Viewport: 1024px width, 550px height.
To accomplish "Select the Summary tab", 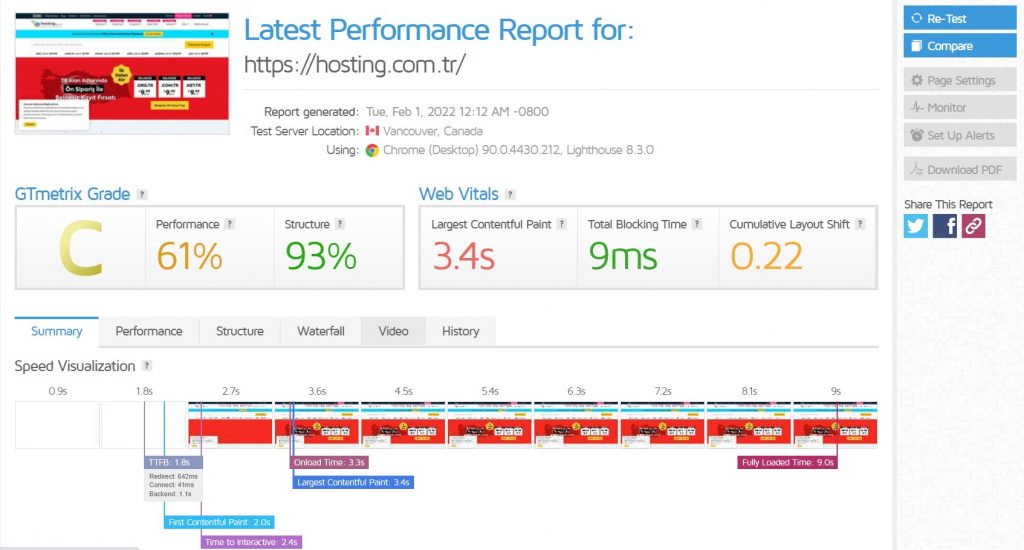I will tap(57, 332).
